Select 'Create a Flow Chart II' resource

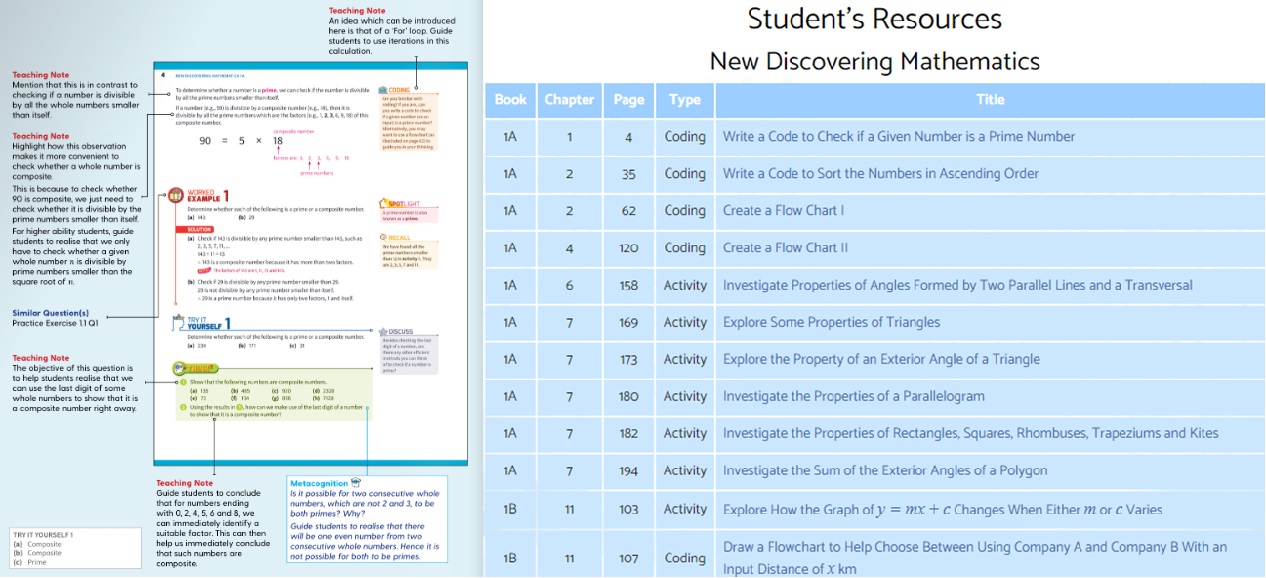point(784,248)
